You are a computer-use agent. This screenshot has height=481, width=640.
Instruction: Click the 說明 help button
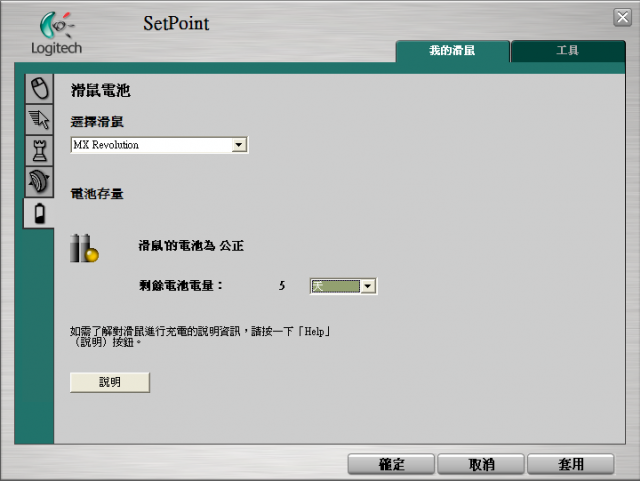pos(110,382)
